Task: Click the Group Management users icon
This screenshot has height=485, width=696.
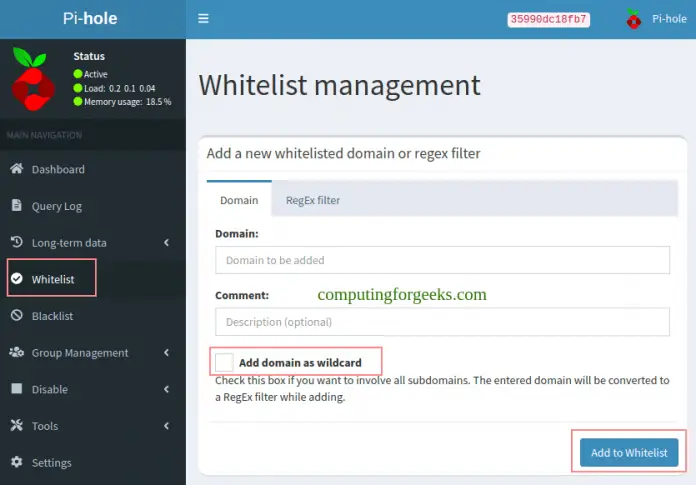Action: click(x=16, y=352)
